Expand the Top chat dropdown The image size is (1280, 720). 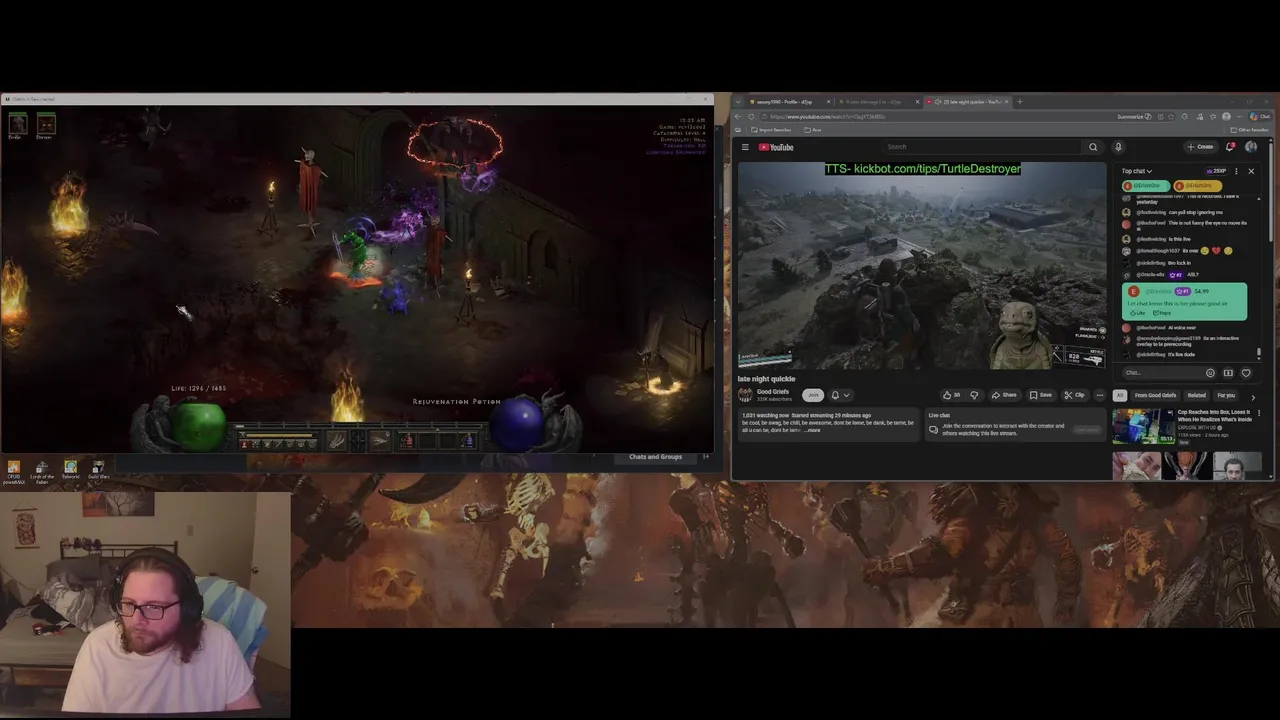1137,171
